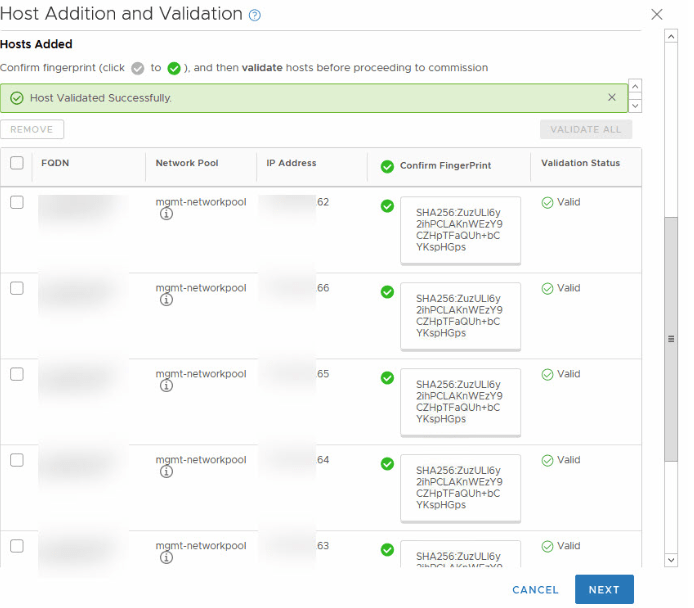Select the checkbox for host ending .64

17,460
